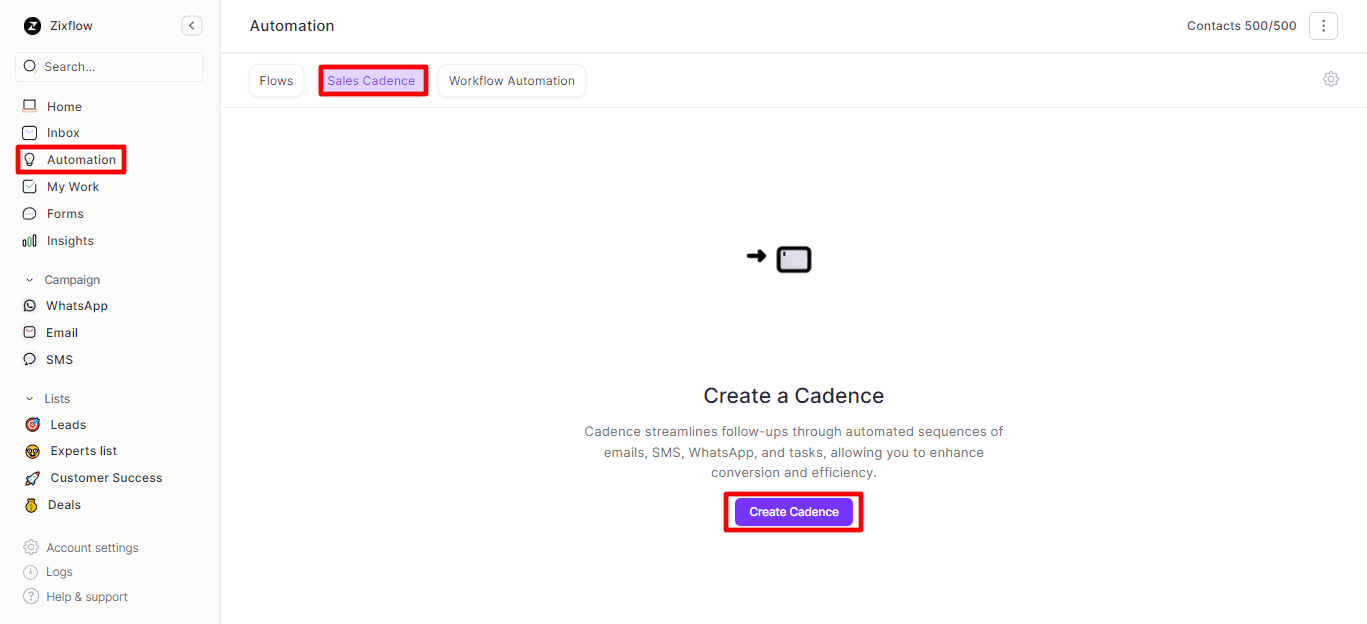Screen dimensions: 1367x624
Task: Open the Leads target icon list
Action: coord(32,425)
